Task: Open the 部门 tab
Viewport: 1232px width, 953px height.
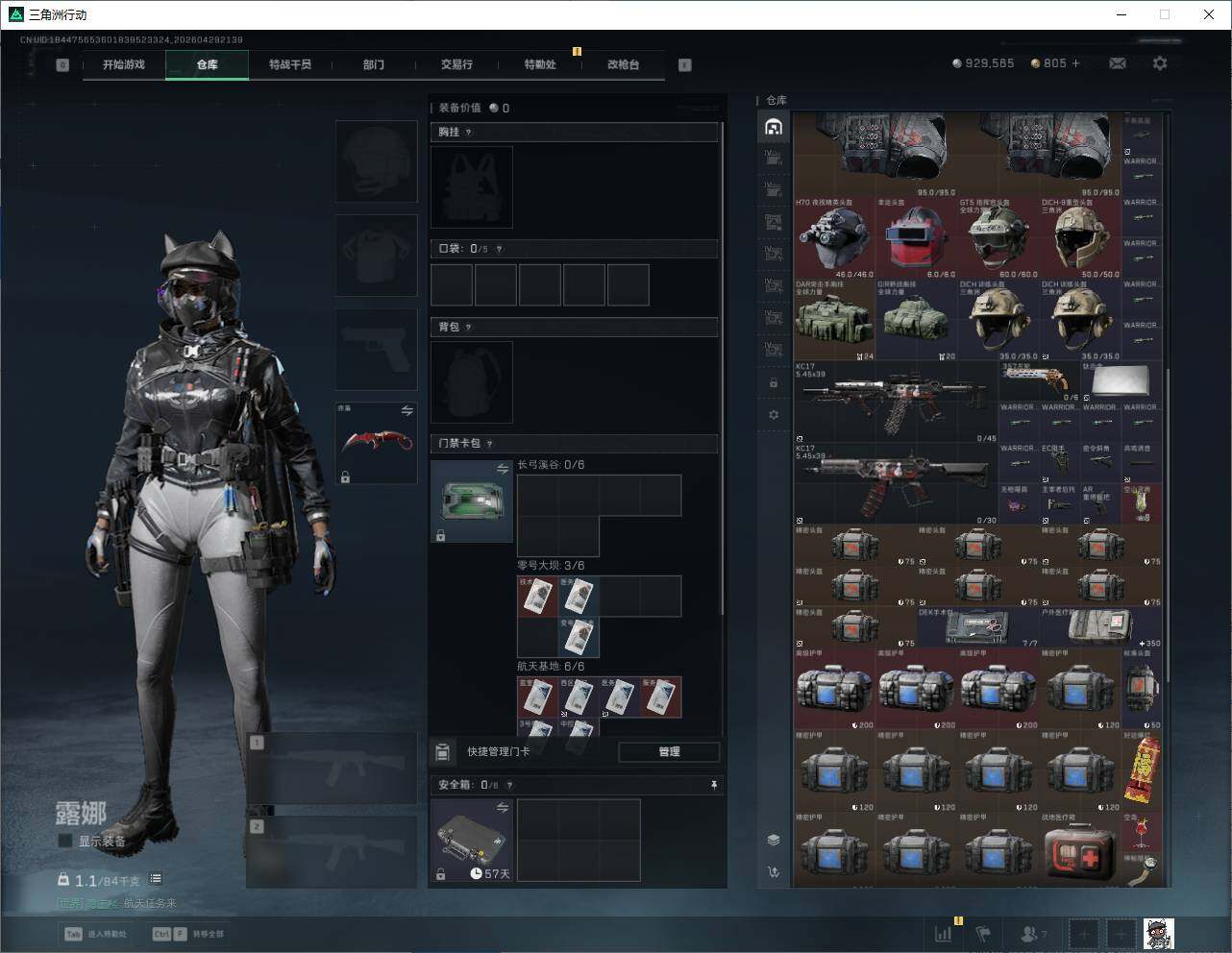Action: pyautogui.click(x=374, y=64)
